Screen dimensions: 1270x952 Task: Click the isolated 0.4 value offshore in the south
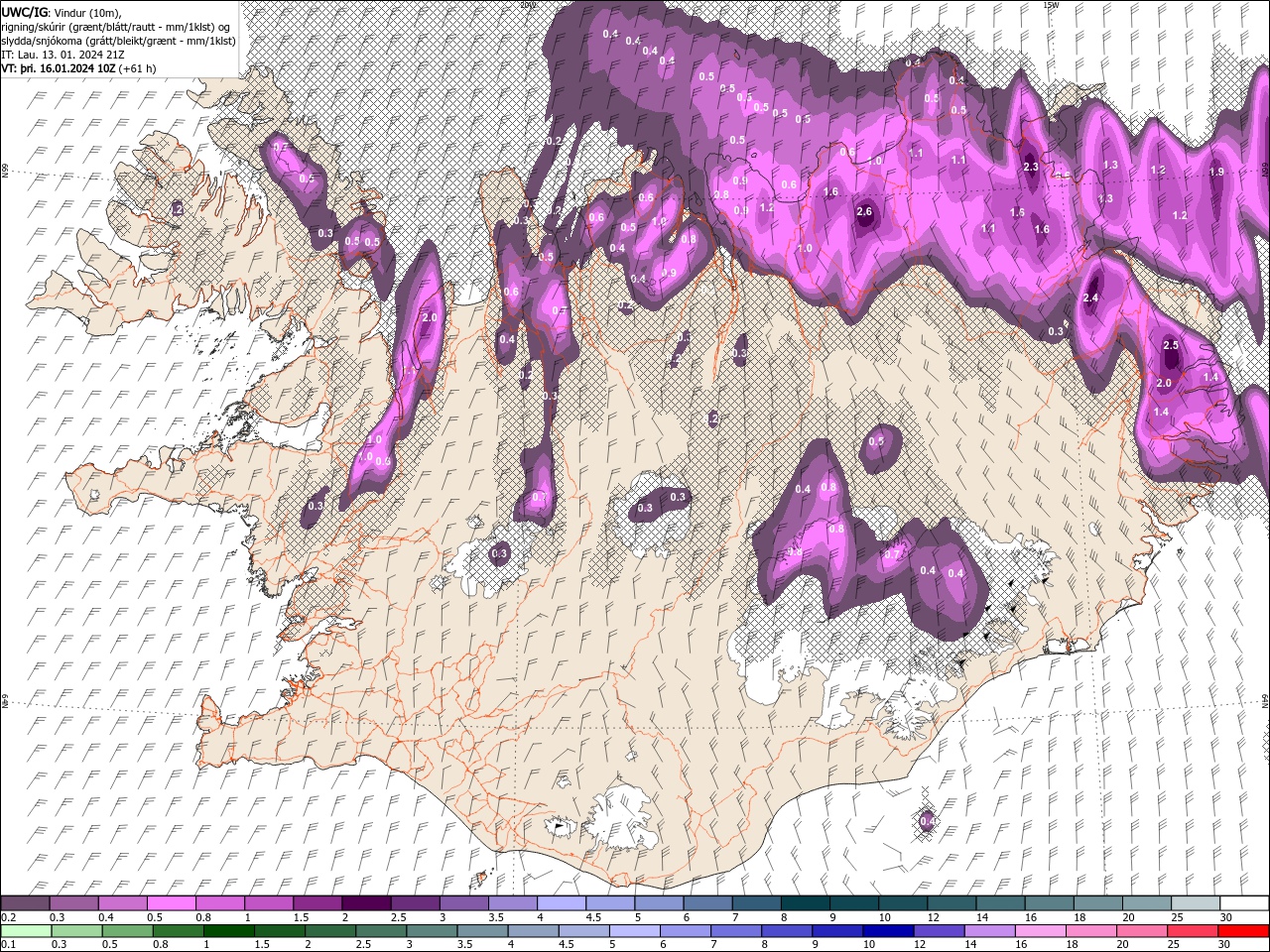pos(928,820)
